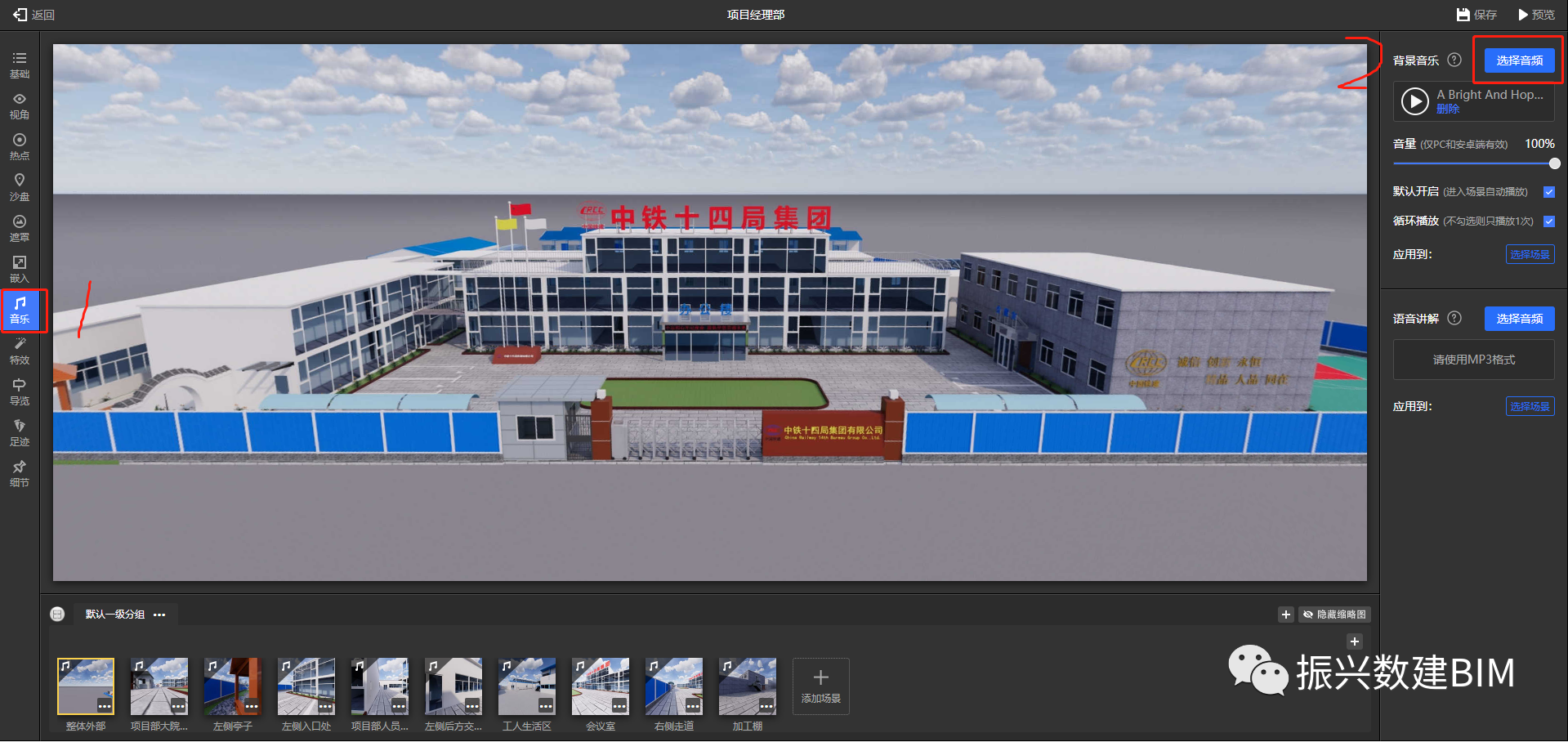Open the more menu on 会议室 thumbnail
This screenshot has width=1568, height=742.
pyautogui.click(x=619, y=705)
